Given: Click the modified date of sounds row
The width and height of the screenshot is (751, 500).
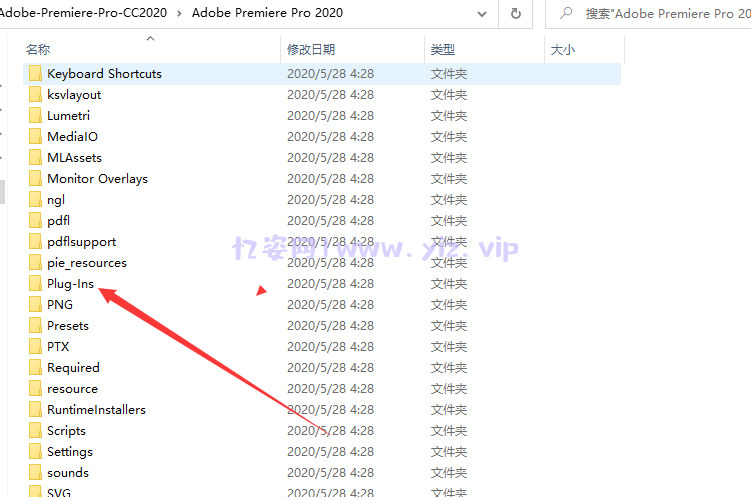Looking at the screenshot, I should point(330,473).
